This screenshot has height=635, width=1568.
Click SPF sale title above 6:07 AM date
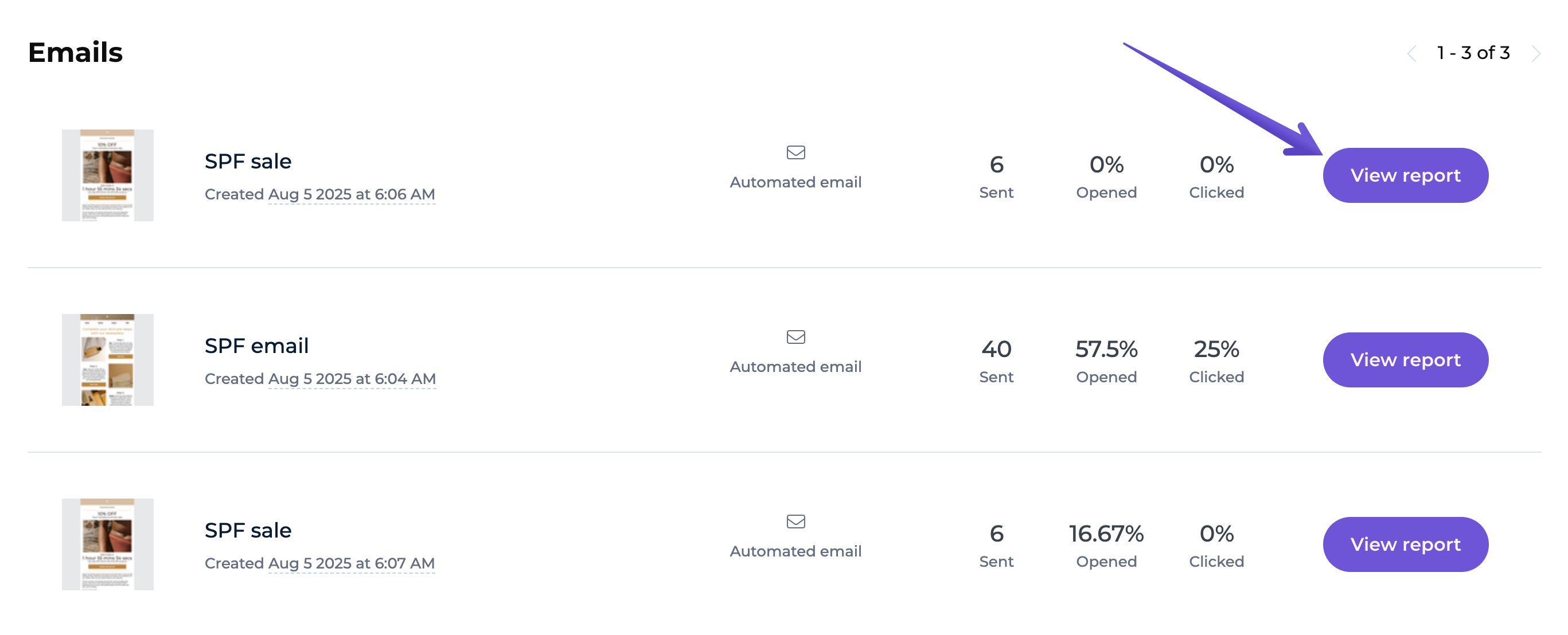(248, 530)
